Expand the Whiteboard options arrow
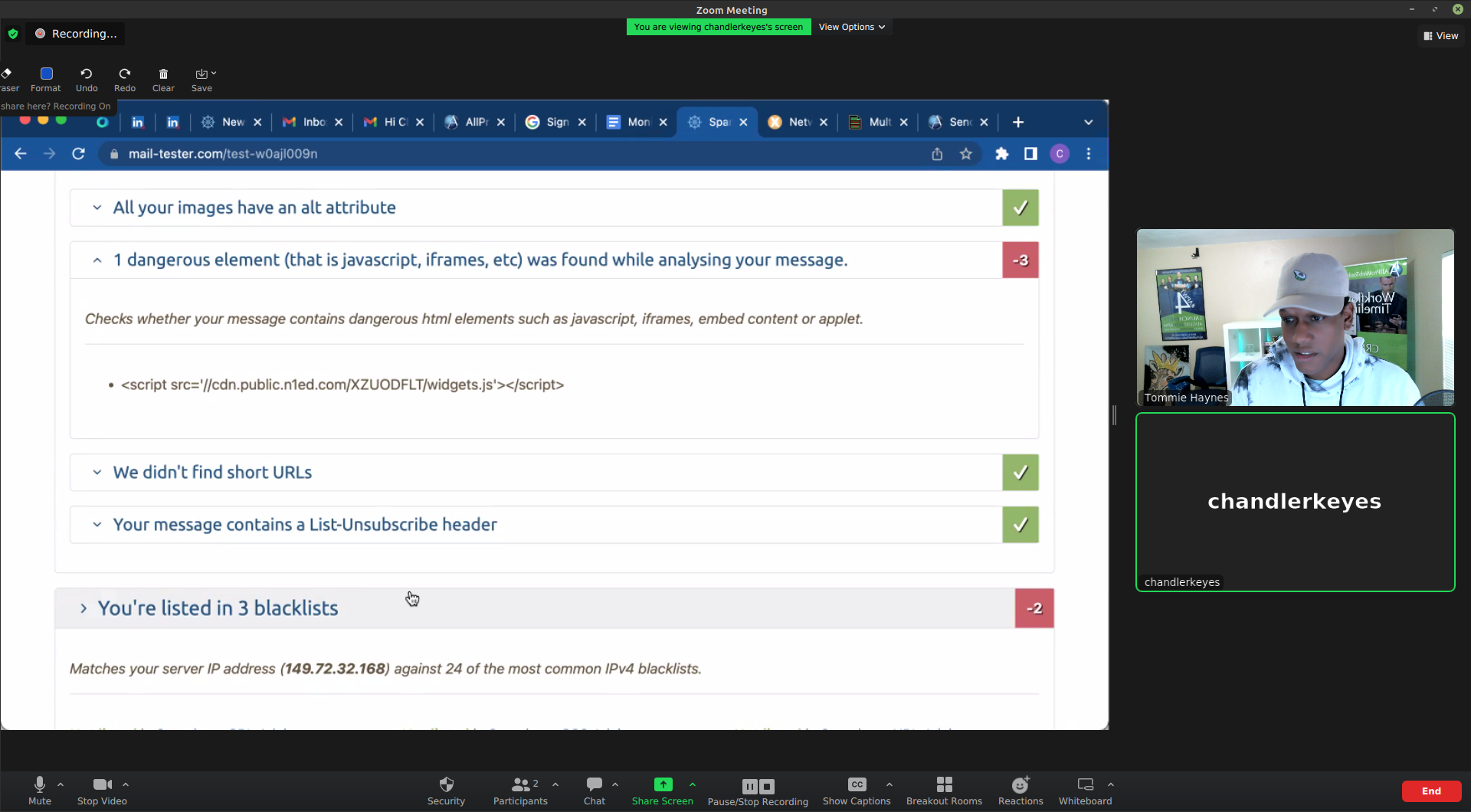Screen dimensions: 1471x812 coord(1111,784)
